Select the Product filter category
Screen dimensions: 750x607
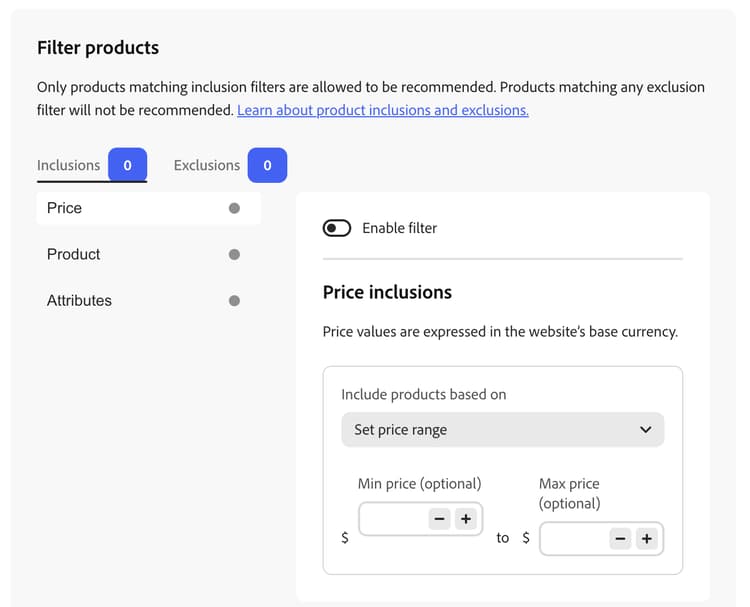click(x=149, y=254)
